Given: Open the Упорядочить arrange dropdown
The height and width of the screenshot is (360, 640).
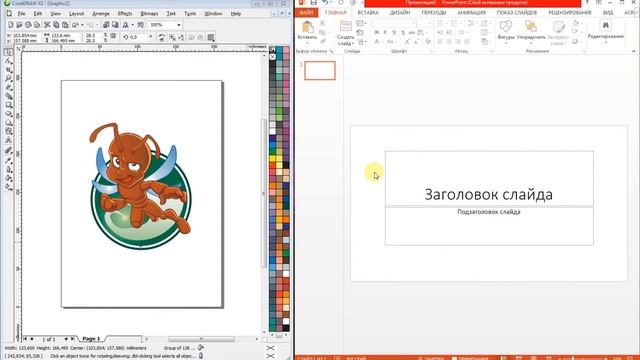Looking at the screenshot, I should (x=531, y=31).
